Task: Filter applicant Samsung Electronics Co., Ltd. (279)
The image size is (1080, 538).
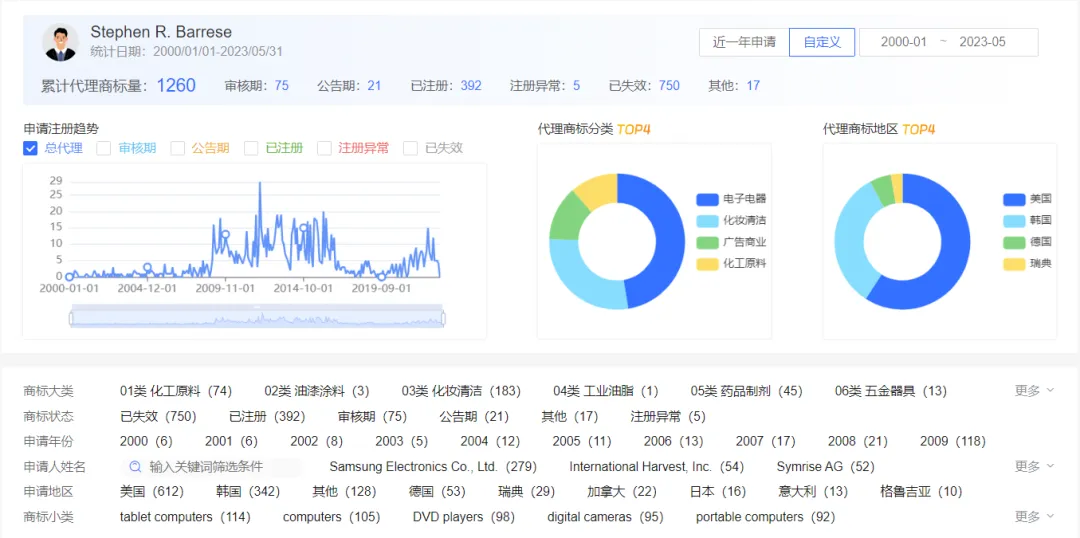Action: 433,466
